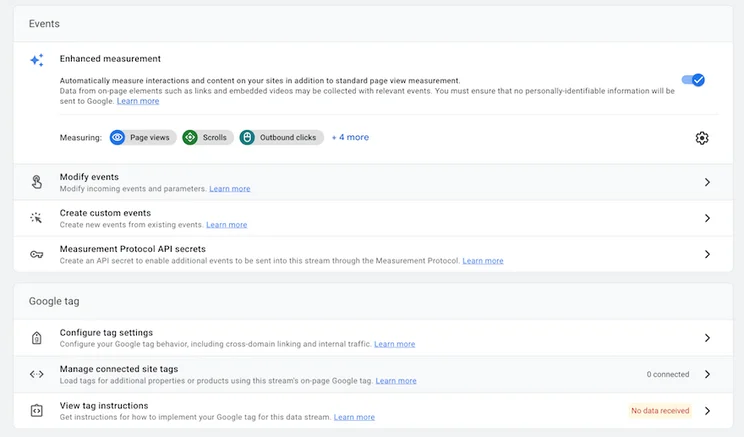Open Manage connected site tags title
Image resolution: width=744 pixels, height=437 pixels.
[119, 369]
